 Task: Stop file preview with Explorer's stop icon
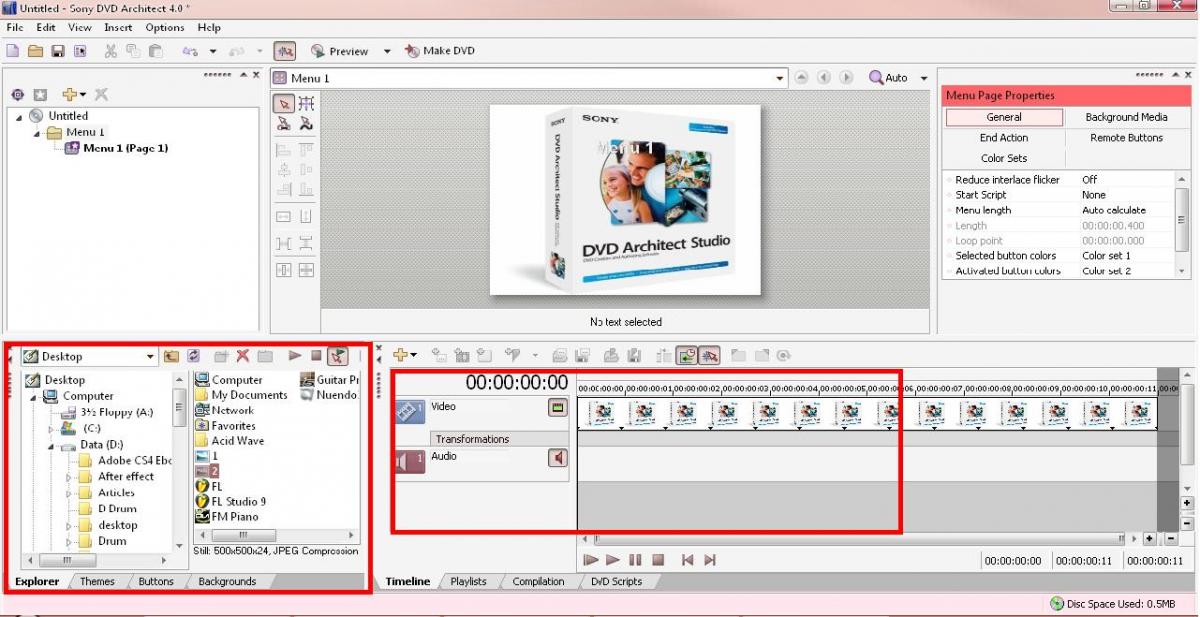[x=316, y=356]
